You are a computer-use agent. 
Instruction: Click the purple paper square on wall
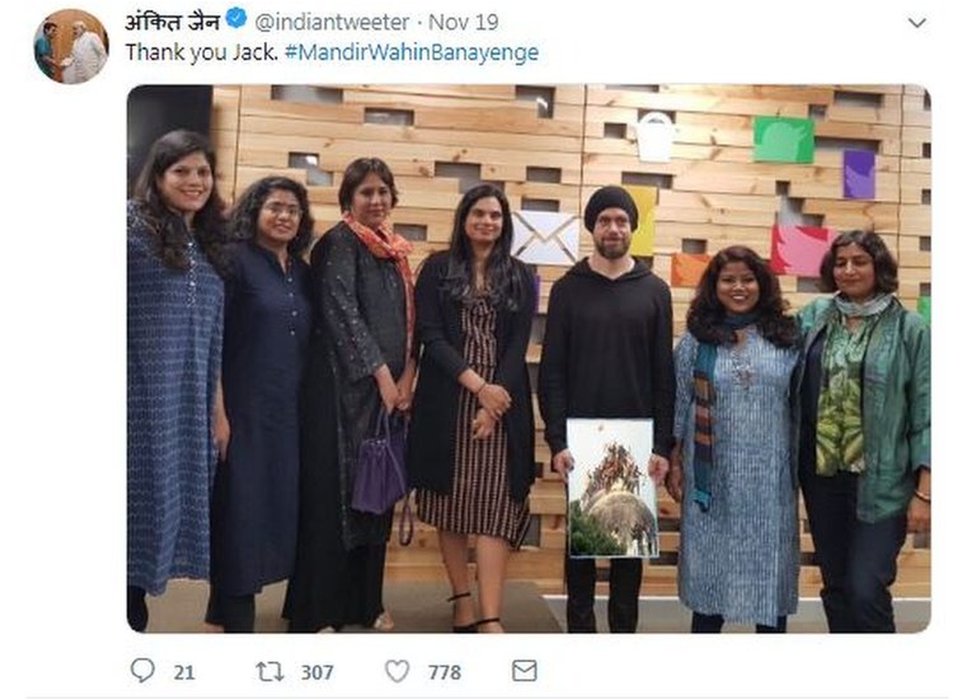click(858, 174)
